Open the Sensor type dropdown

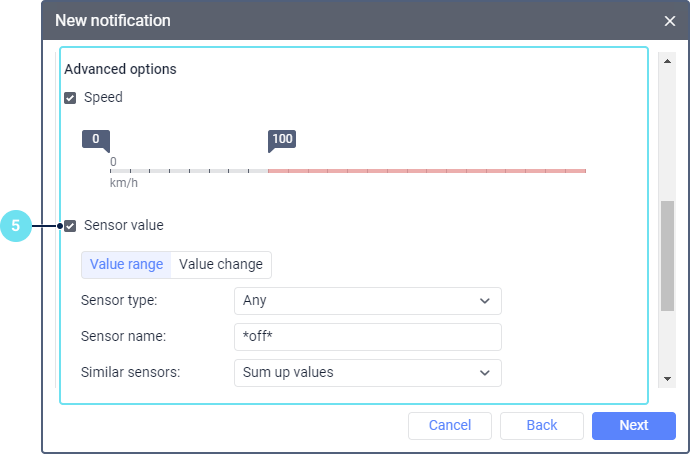coord(366,300)
